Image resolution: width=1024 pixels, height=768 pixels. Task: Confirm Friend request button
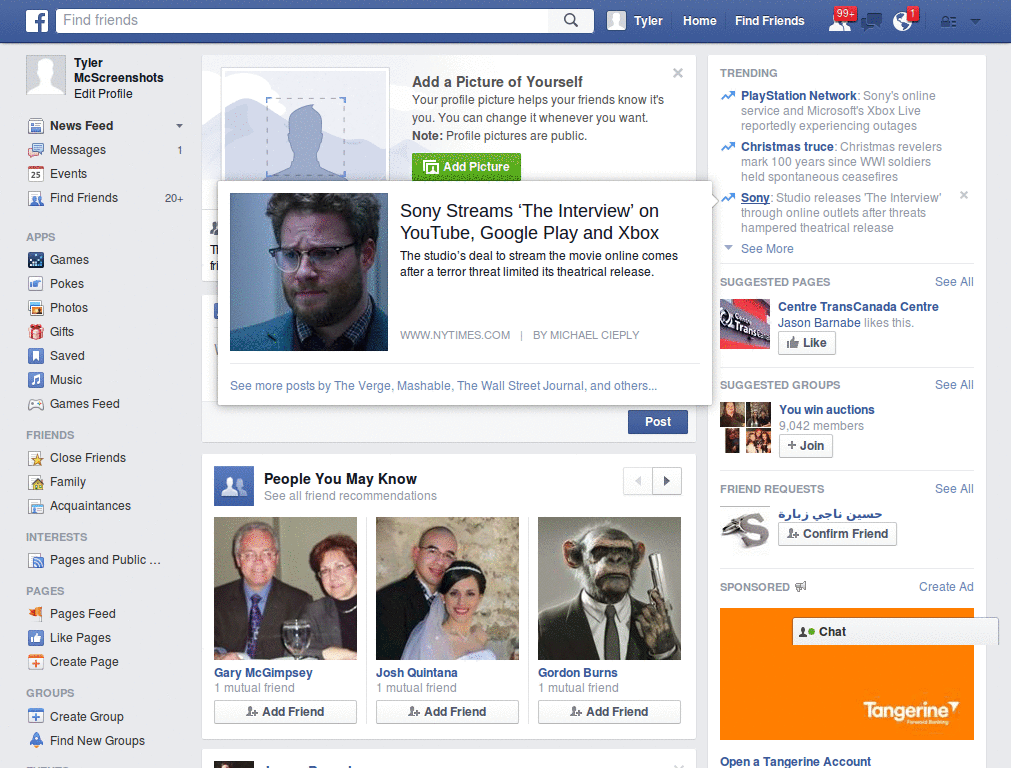tap(837, 534)
